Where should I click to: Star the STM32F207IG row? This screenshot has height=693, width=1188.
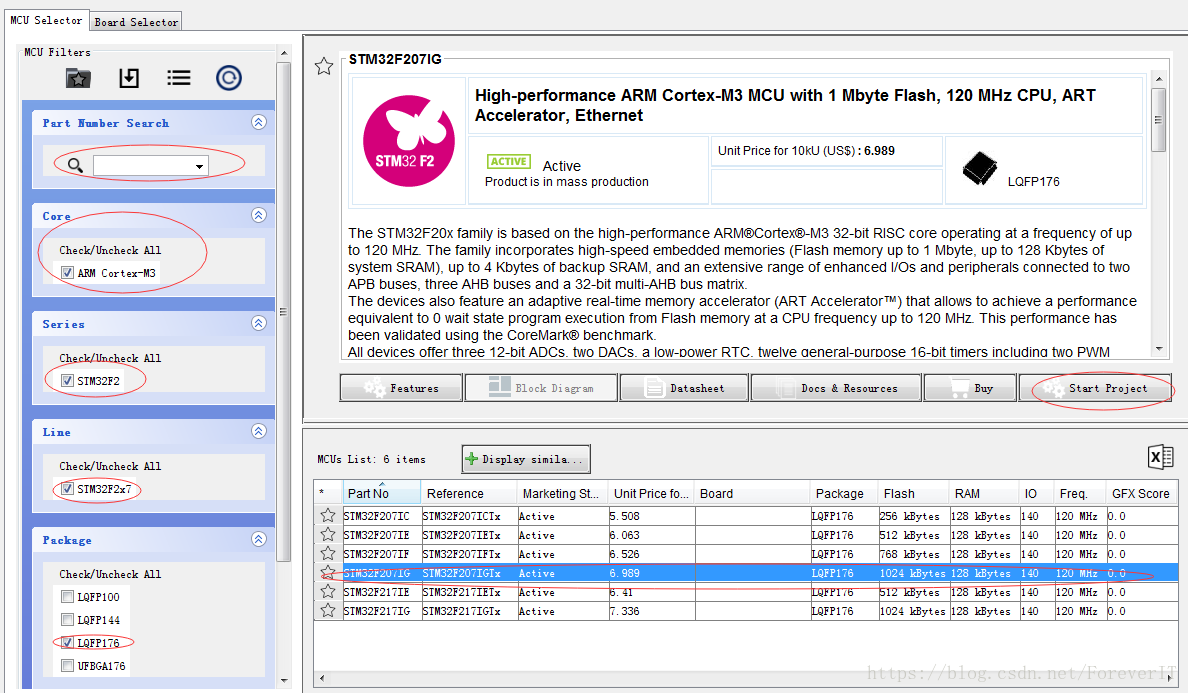[327, 573]
